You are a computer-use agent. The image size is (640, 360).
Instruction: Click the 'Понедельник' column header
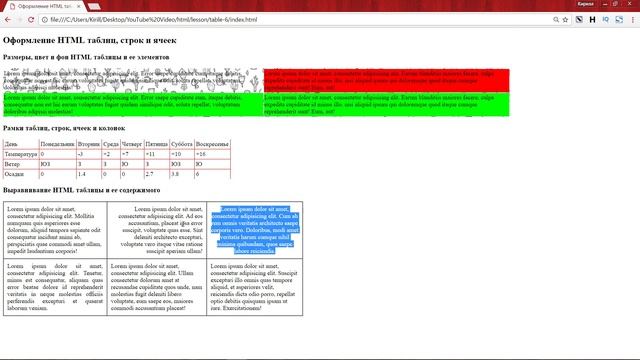pos(58,144)
